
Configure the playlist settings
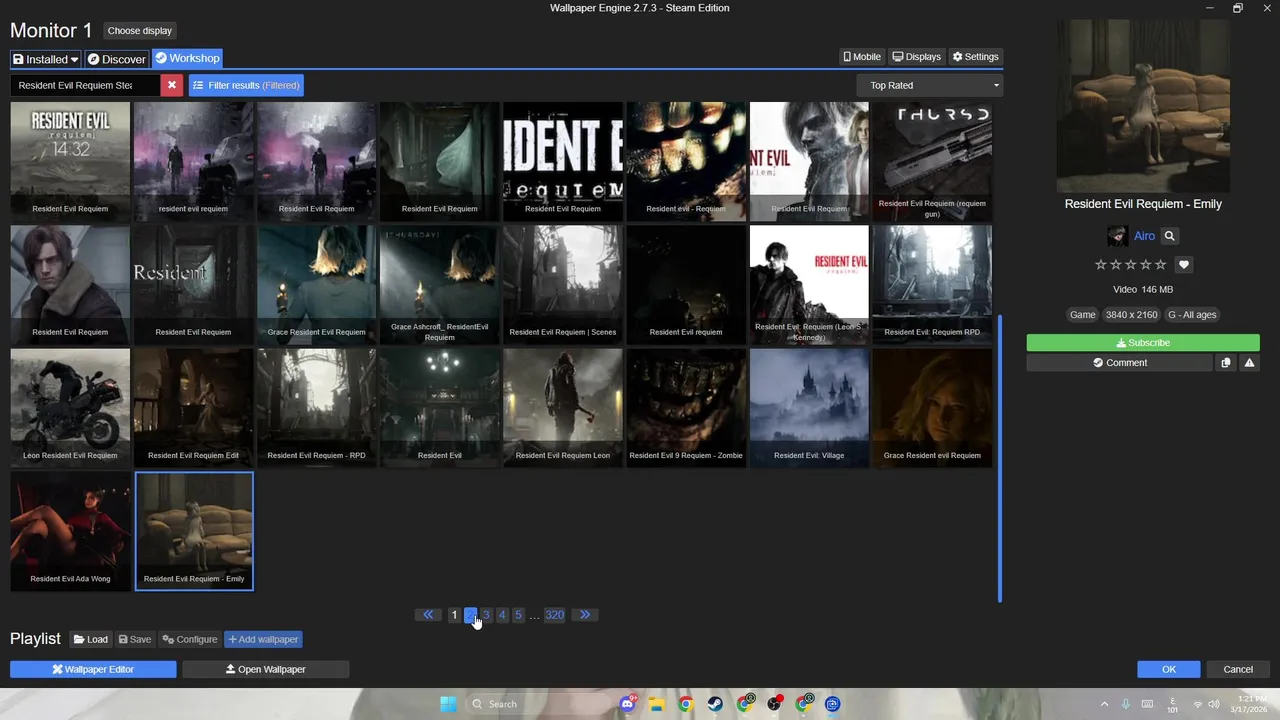(190, 639)
